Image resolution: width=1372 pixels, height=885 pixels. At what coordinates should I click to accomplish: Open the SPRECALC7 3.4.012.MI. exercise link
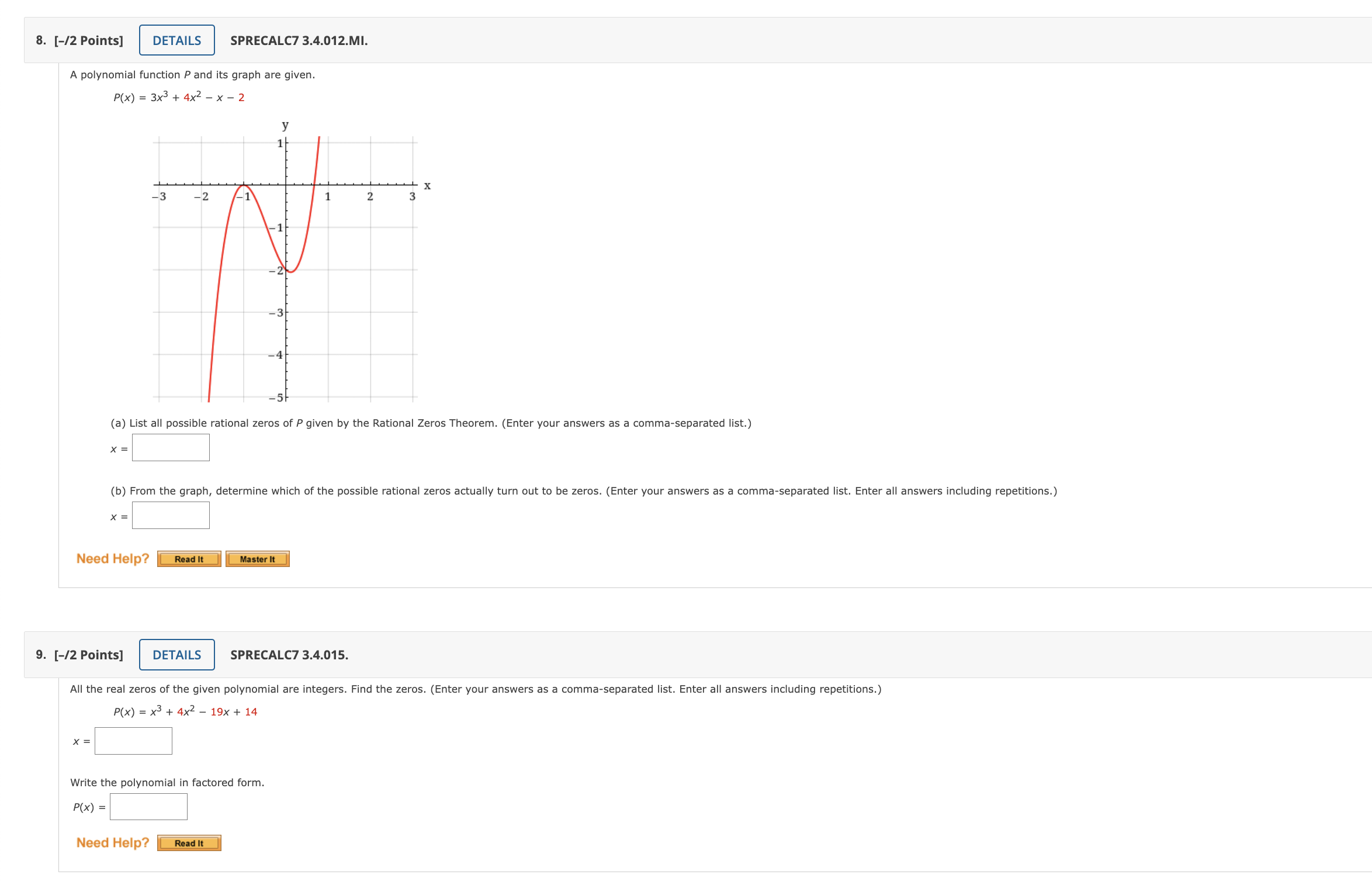[x=298, y=40]
